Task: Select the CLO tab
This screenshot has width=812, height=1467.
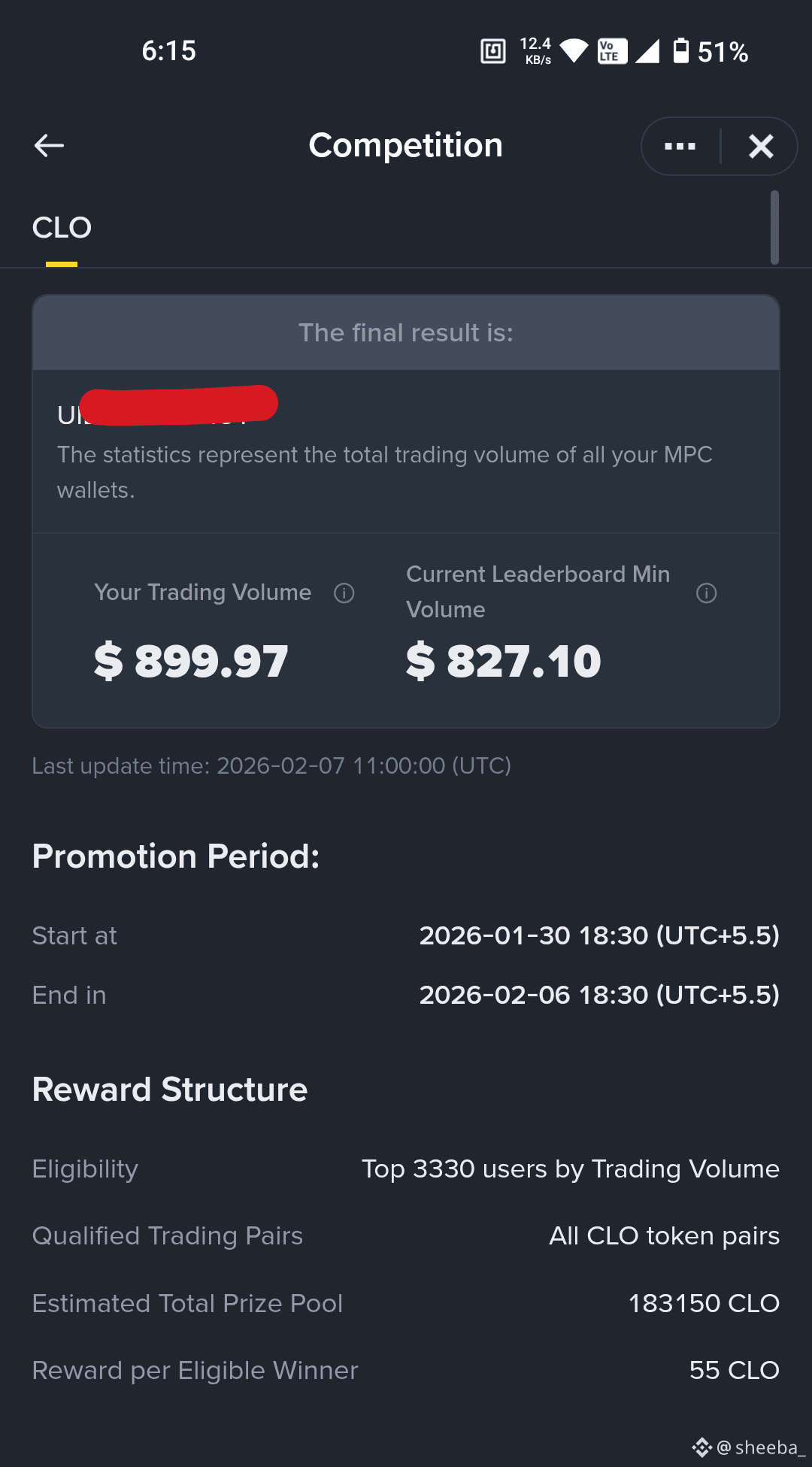Action: (x=62, y=228)
